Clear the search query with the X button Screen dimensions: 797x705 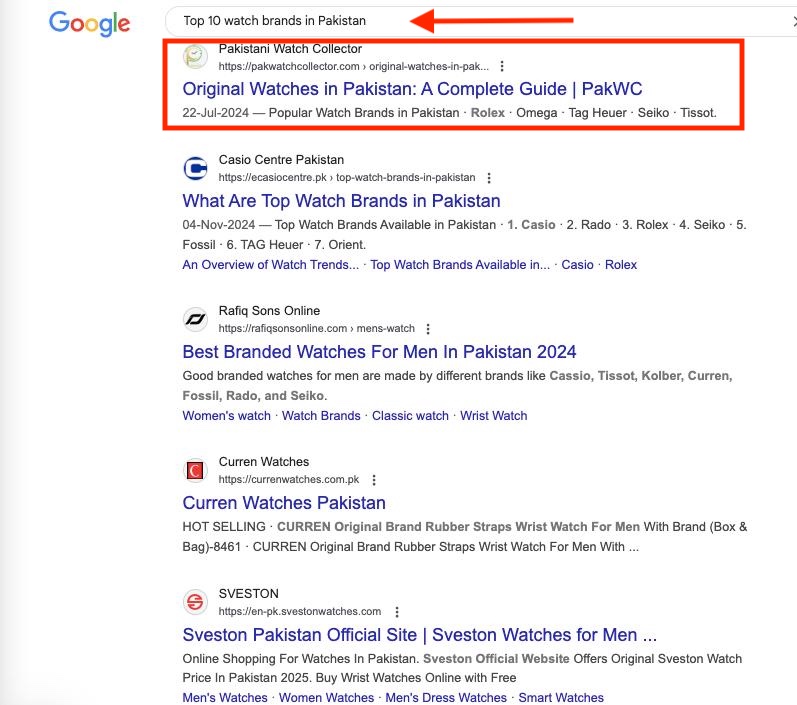coord(794,21)
